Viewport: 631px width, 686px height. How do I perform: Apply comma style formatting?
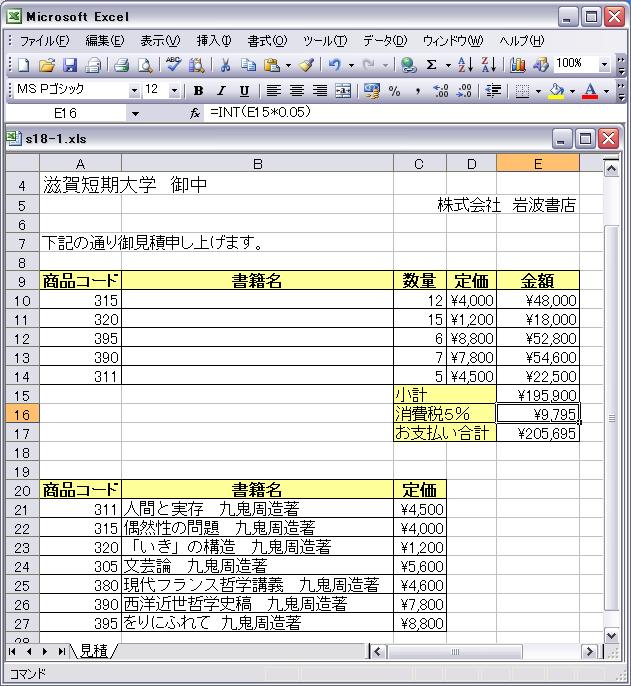[x=418, y=91]
